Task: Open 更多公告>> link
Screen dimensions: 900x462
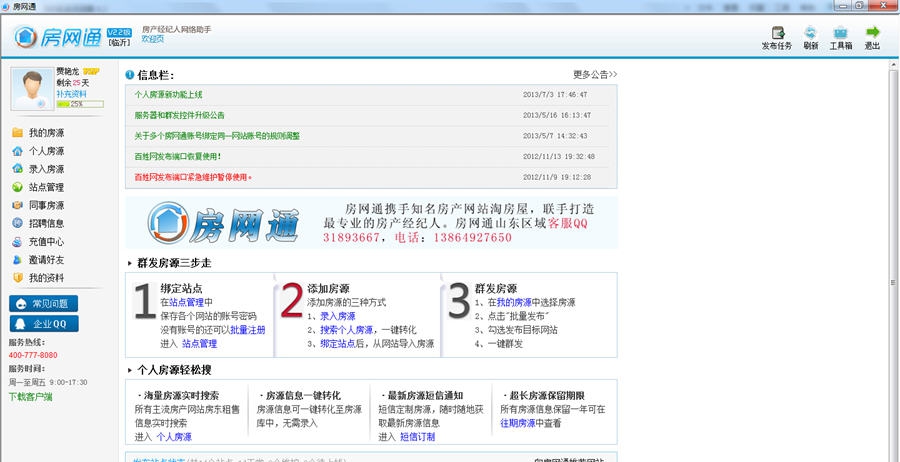Action: pos(595,75)
